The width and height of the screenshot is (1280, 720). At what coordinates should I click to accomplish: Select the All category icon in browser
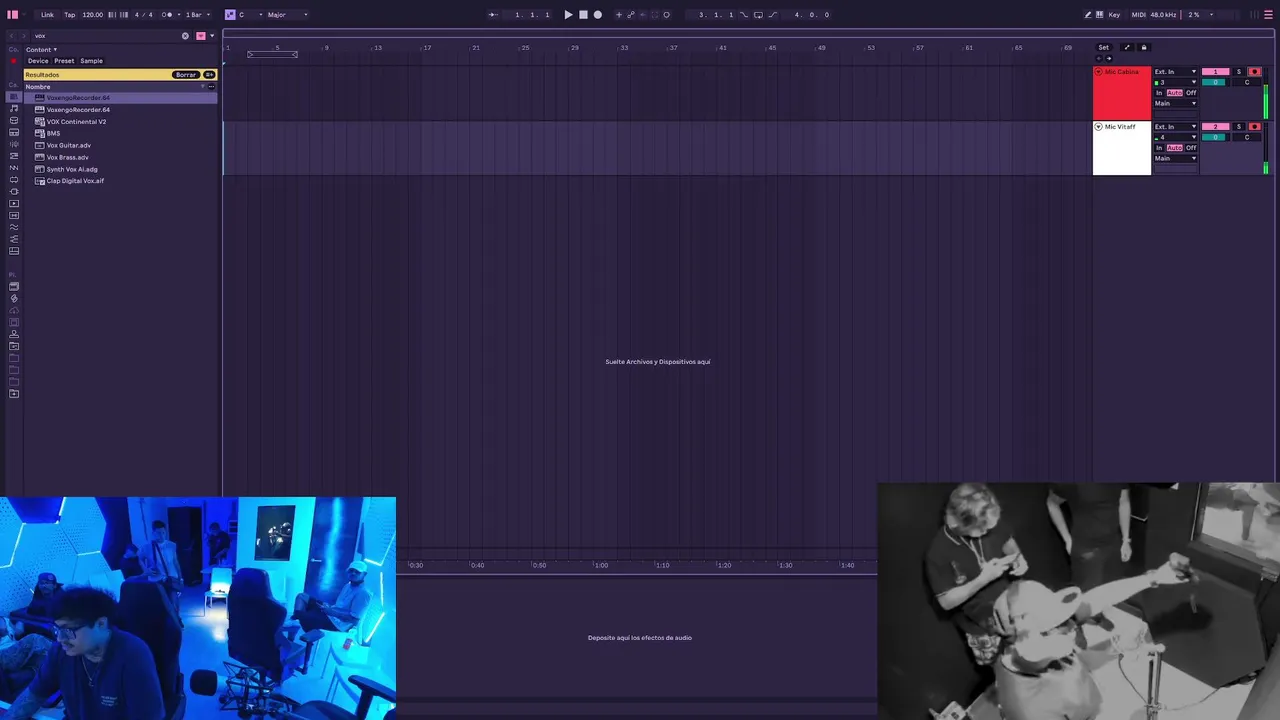[14, 97]
